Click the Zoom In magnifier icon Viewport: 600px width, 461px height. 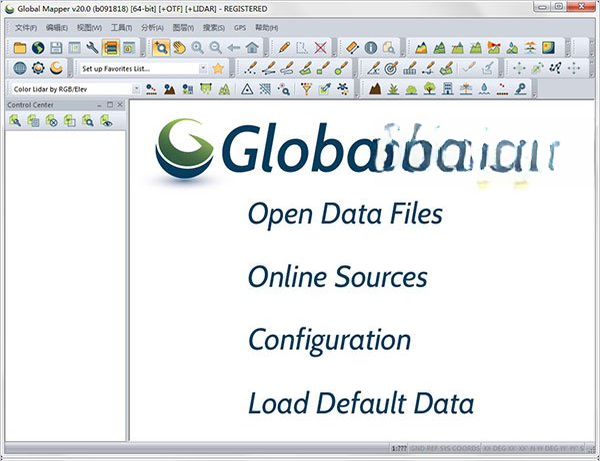[197, 48]
